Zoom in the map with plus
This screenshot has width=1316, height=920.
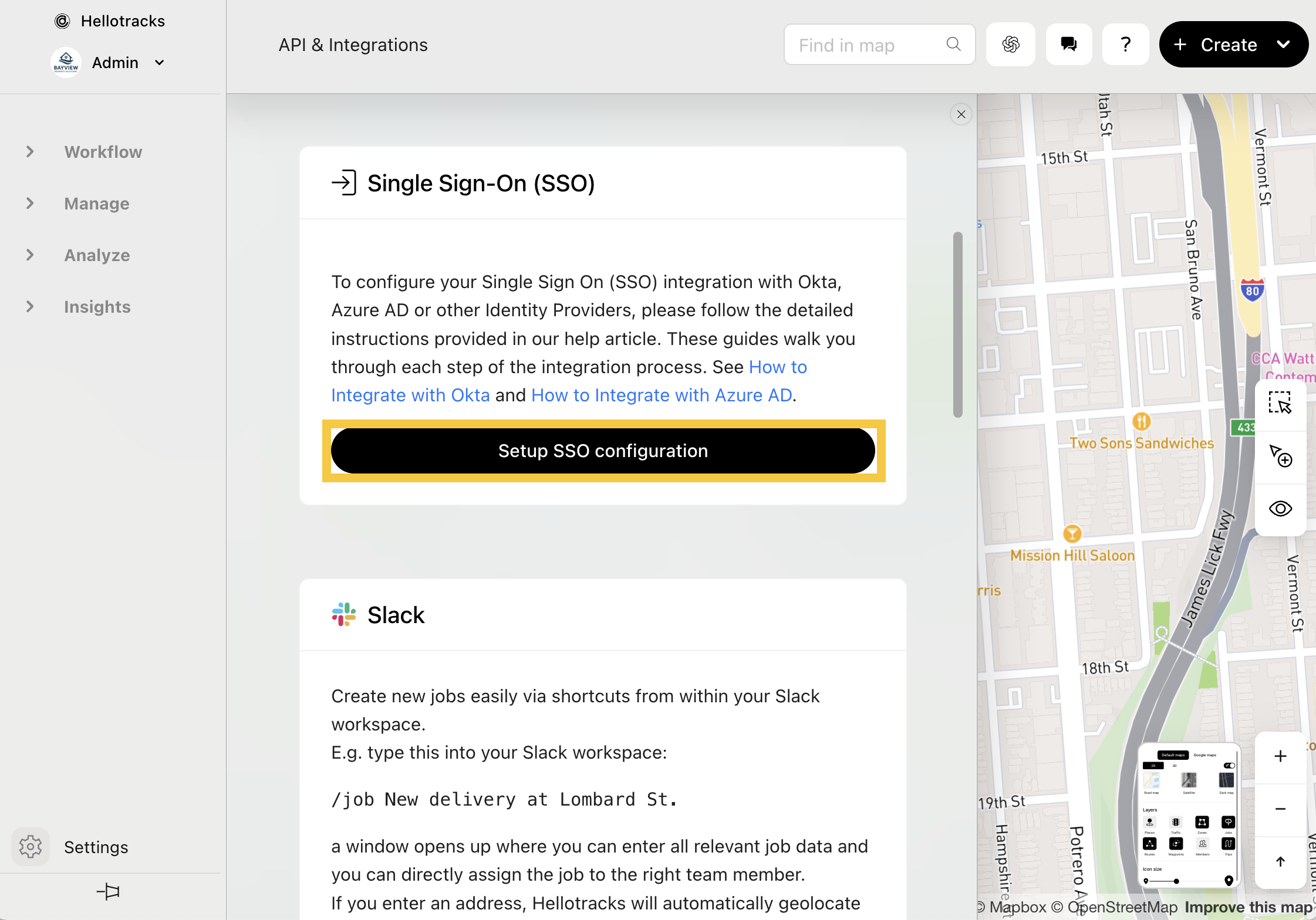pos(1280,756)
